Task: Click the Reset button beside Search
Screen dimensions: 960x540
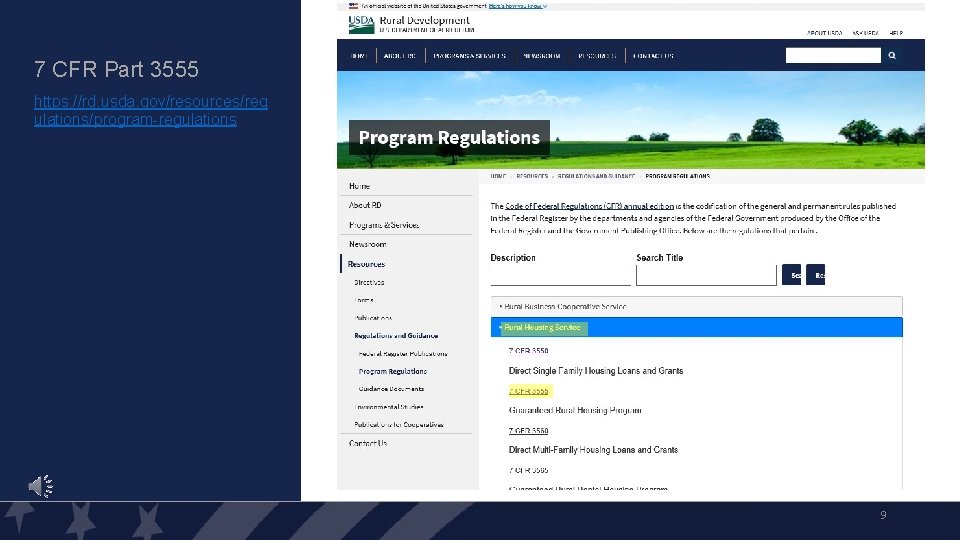Action: [x=816, y=275]
